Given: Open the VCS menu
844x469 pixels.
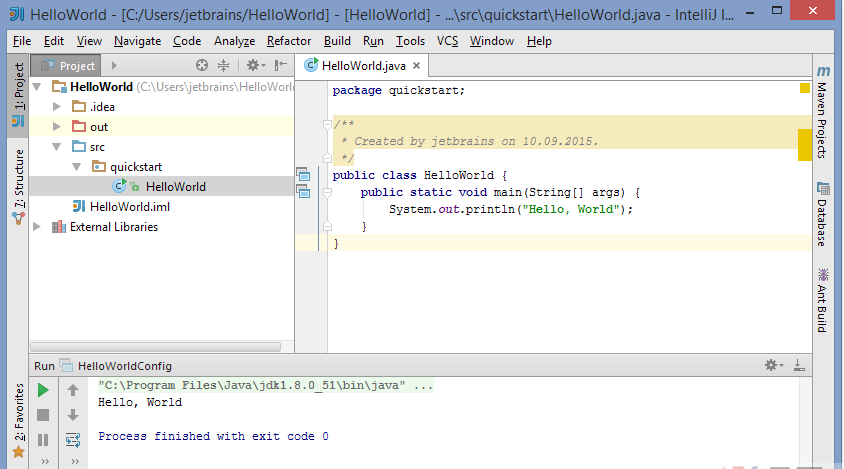Looking at the screenshot, I should click(447, 41).
